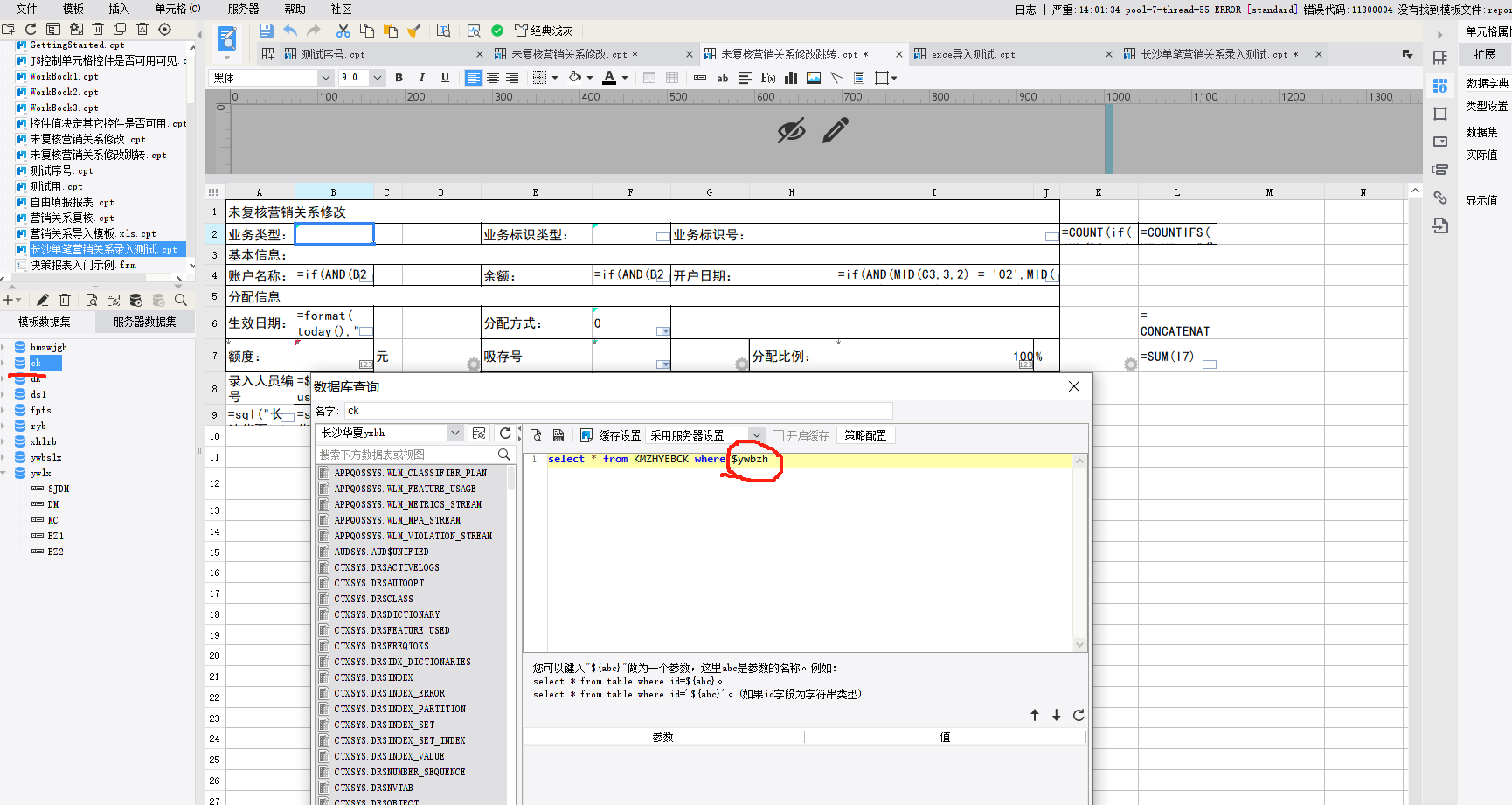Image resolution: width=1512 pixels, height=805 pixels.
Task: Move parameter down with the down arrow
Action: [1057, 715]
